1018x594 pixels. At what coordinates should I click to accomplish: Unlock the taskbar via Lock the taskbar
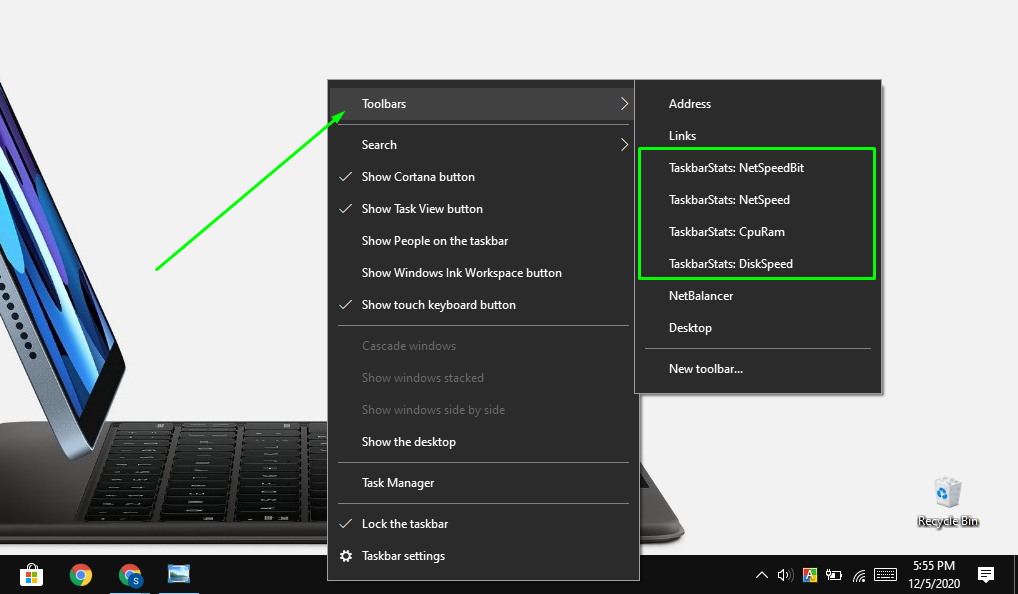(x=404, y=524)
